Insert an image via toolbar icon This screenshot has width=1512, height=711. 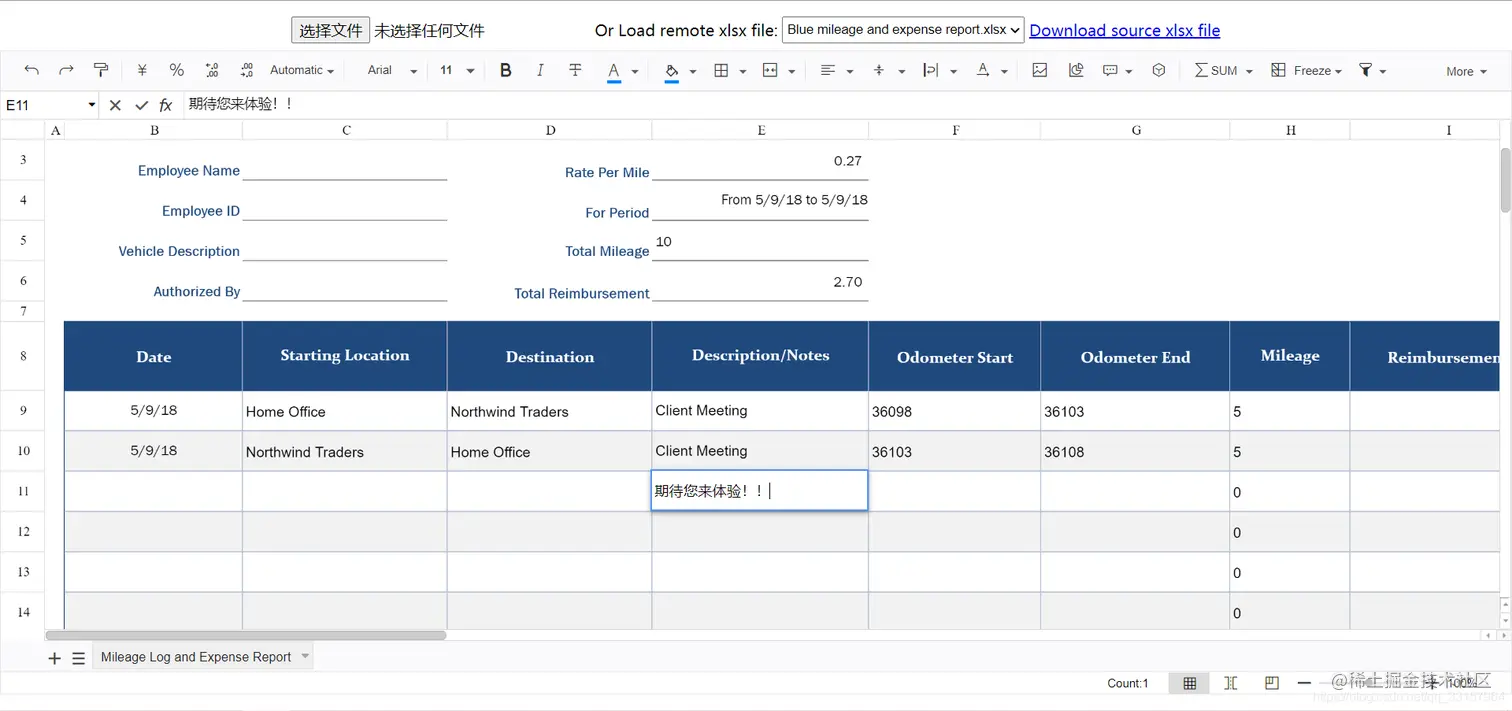pos(1040,70)
